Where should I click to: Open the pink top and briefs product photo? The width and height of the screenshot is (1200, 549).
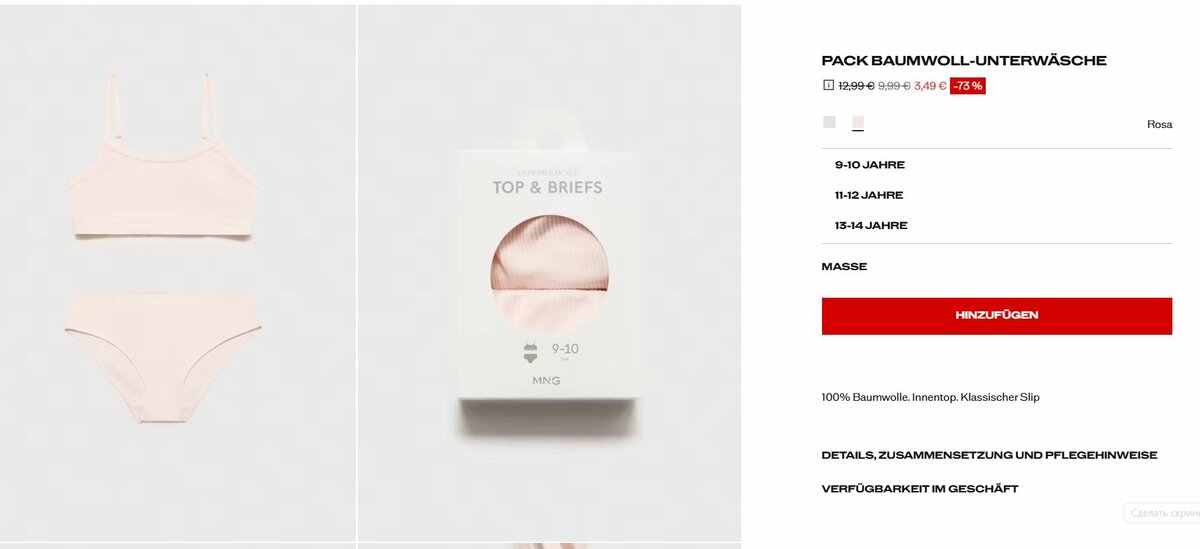[x=177, y=273]
